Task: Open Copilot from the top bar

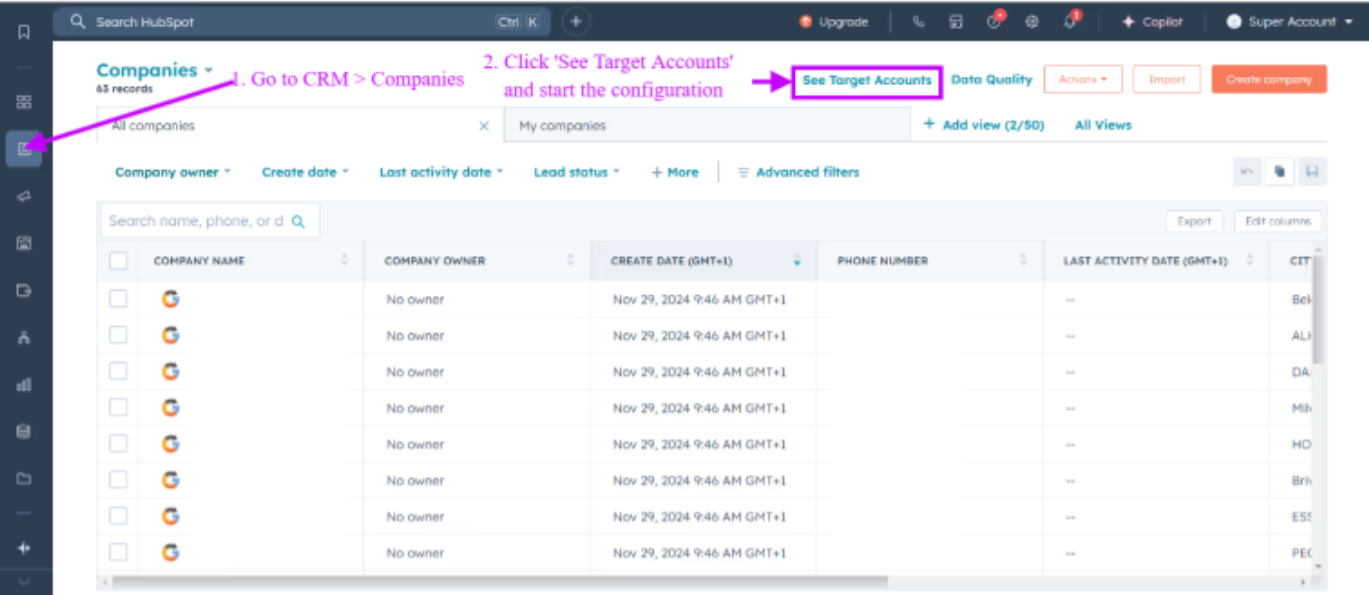Action: (1152, 21)
